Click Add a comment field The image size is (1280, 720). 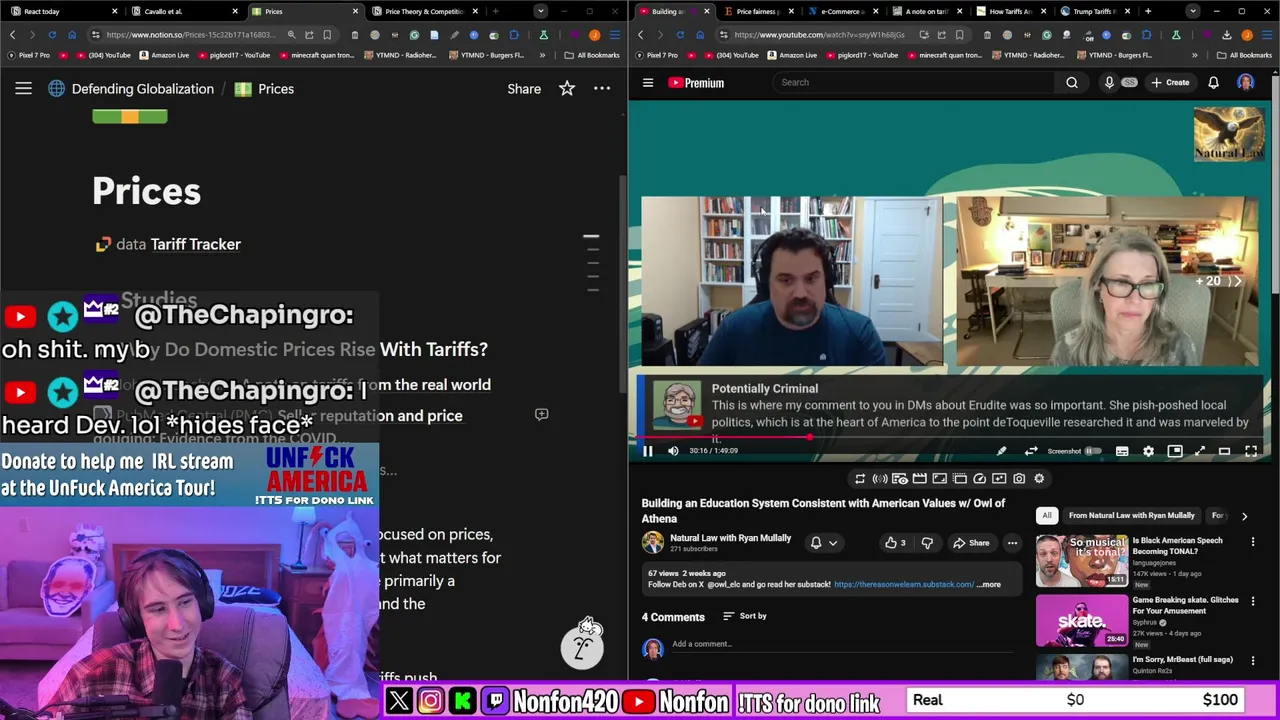point(841,644)
